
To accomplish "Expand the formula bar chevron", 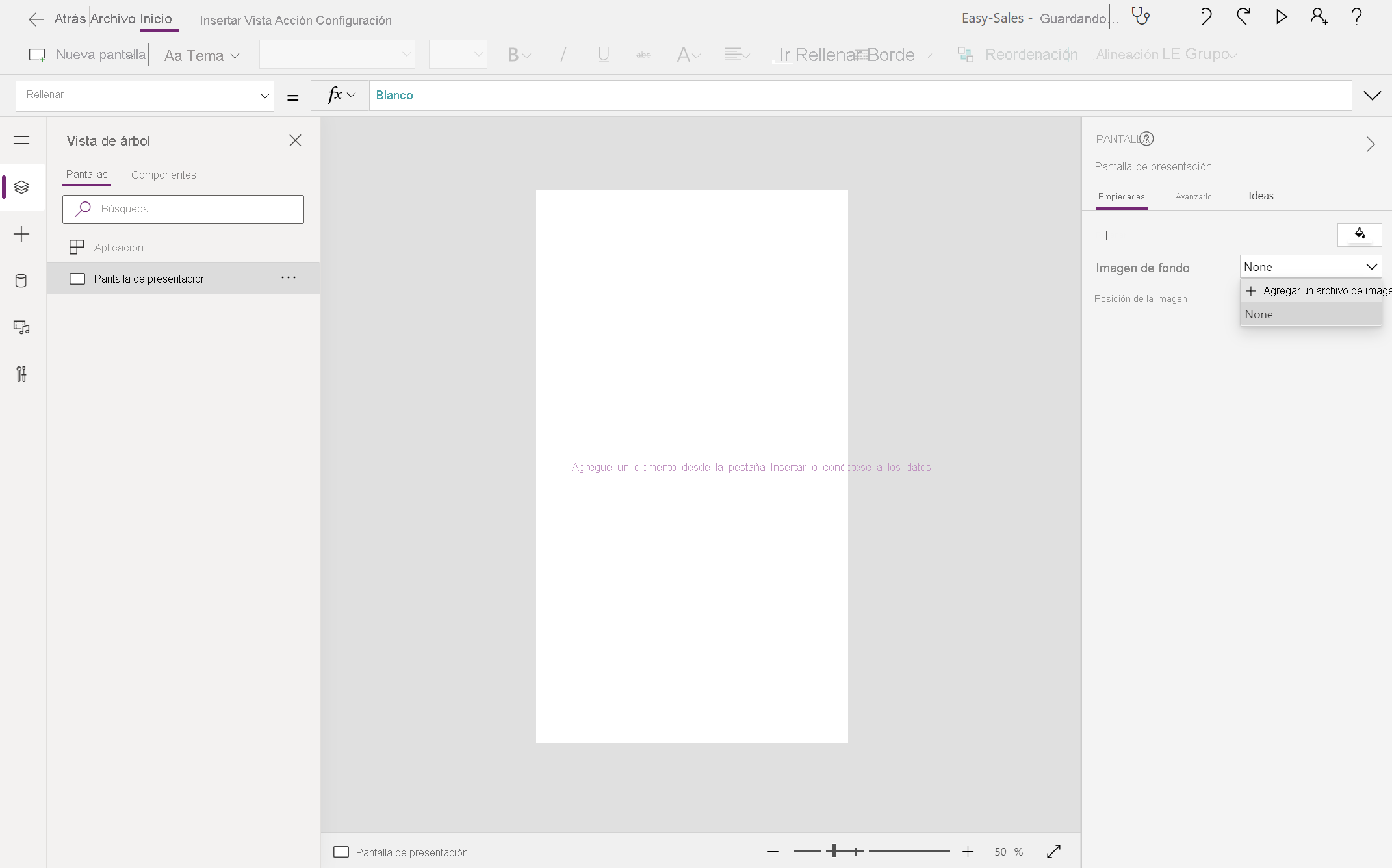I will point(1372,96).
